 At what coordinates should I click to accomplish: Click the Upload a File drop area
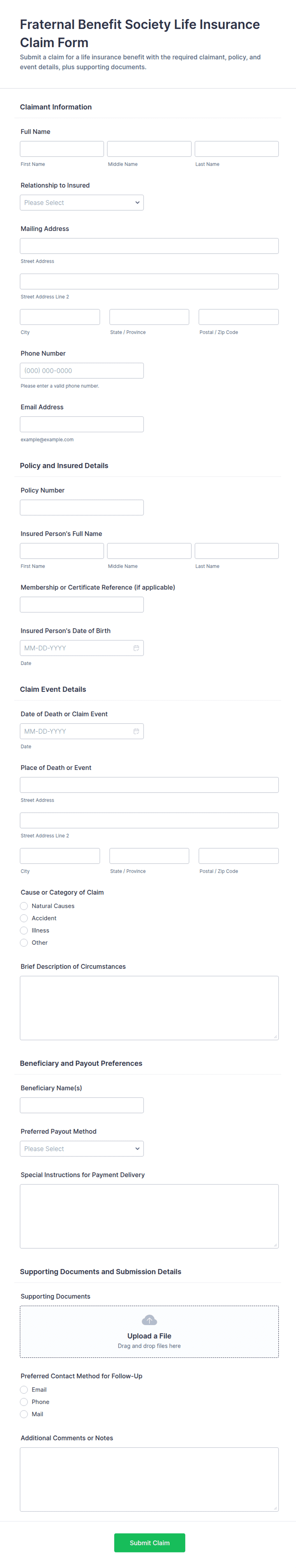click(149, 1331)
